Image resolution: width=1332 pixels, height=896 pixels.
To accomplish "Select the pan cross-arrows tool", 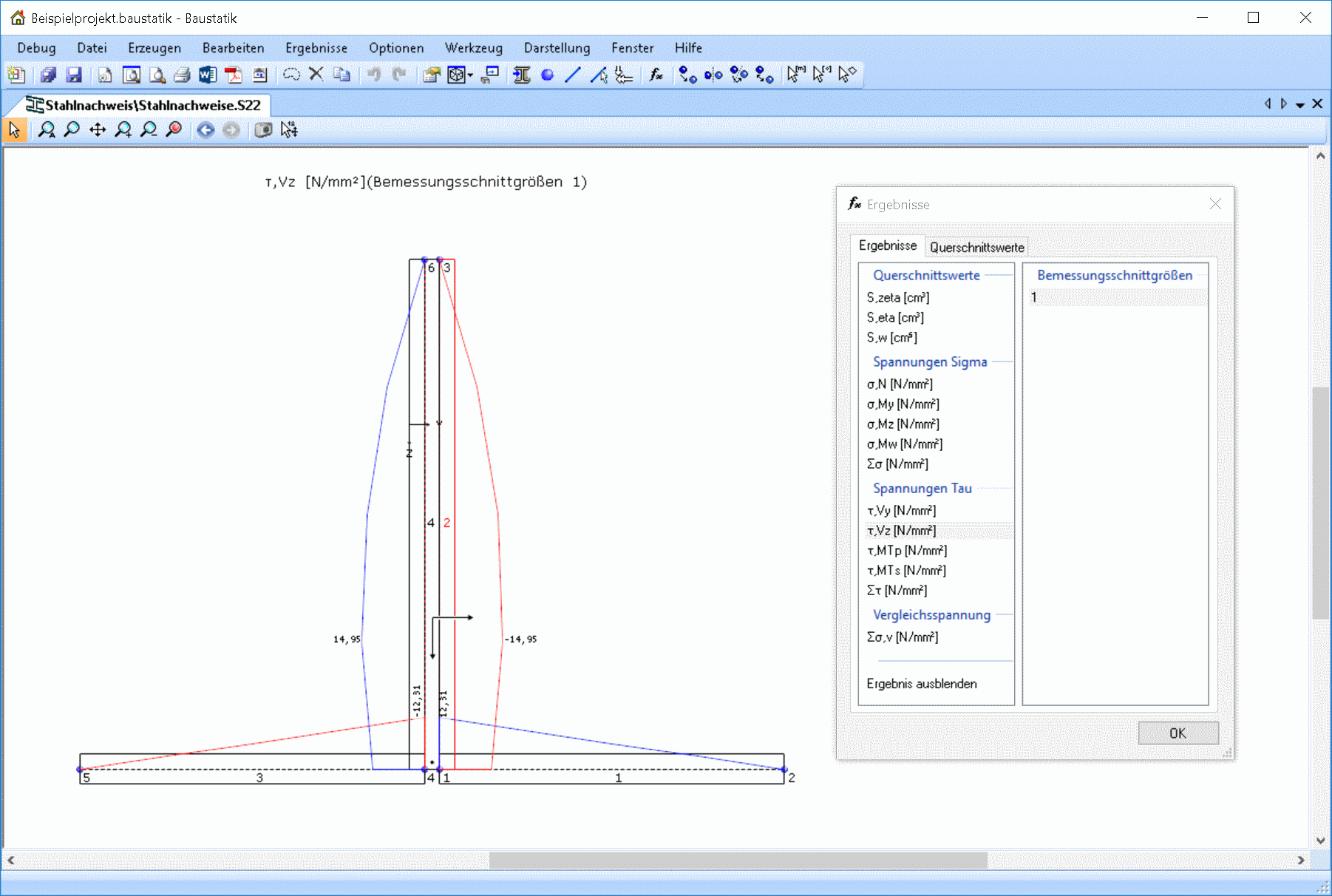I will point(98,130).
